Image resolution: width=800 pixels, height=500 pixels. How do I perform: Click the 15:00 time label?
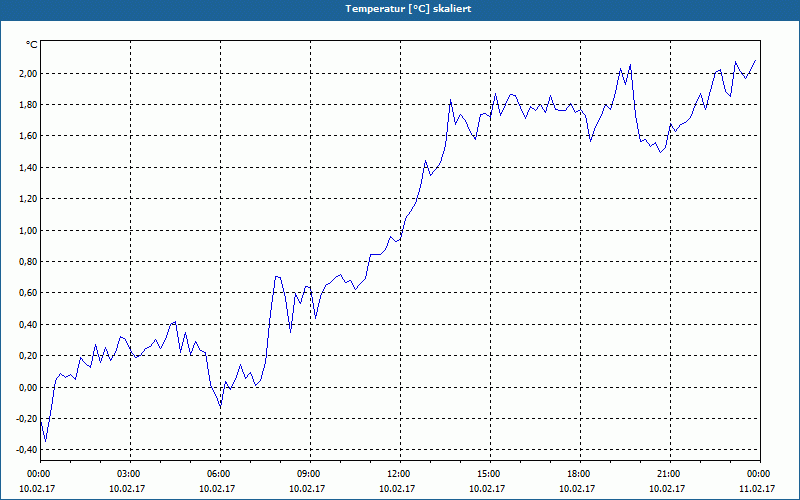point(490,474)
